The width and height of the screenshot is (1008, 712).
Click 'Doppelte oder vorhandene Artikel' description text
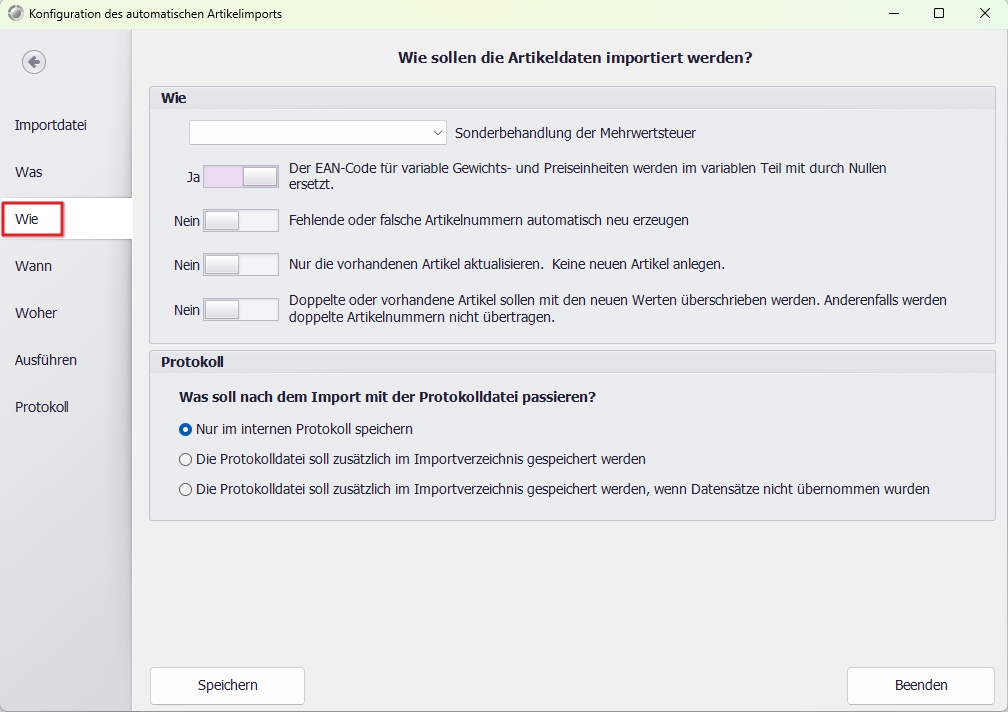pos(618,308)
